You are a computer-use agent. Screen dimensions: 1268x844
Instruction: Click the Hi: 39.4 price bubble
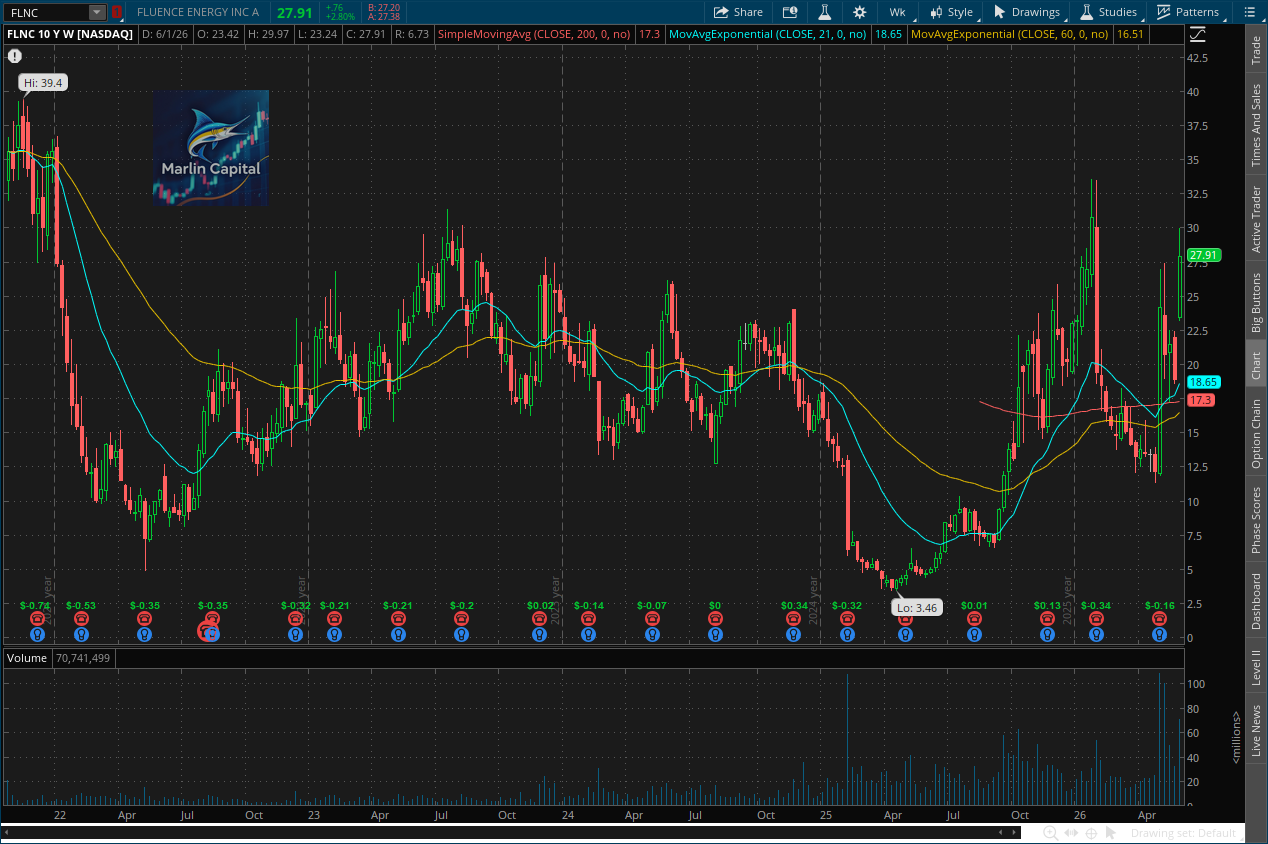(44, 83)
